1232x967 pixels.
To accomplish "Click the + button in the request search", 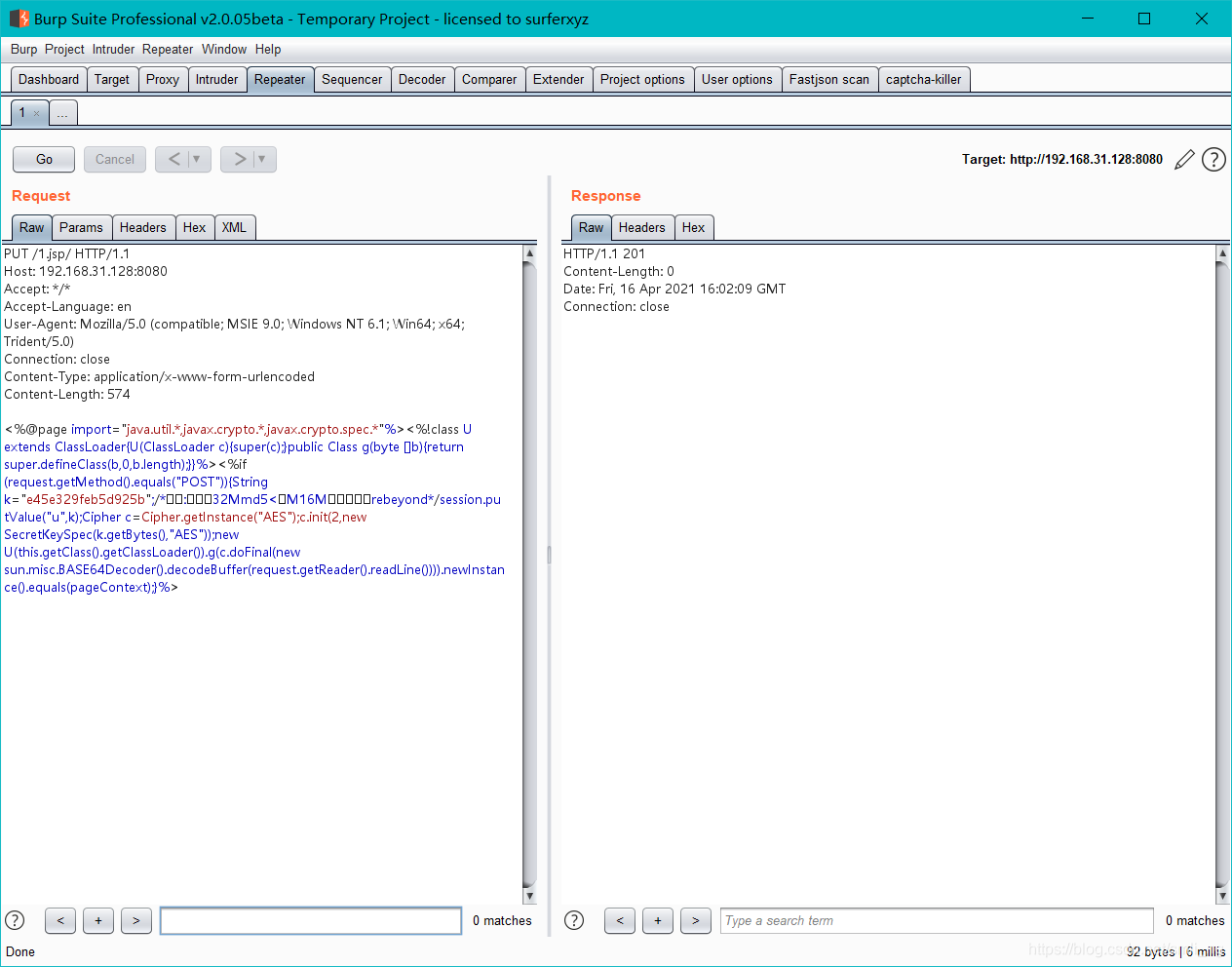I will 98,920.
